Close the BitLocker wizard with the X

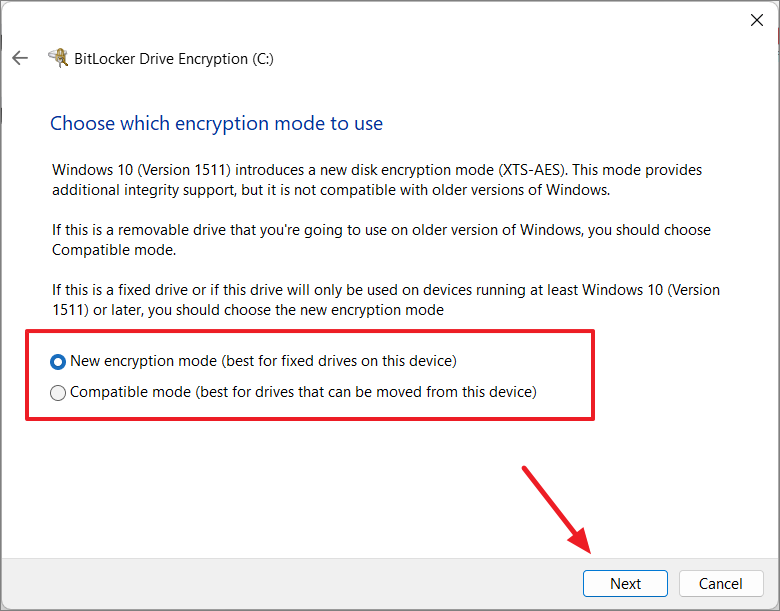pos(757,20)
